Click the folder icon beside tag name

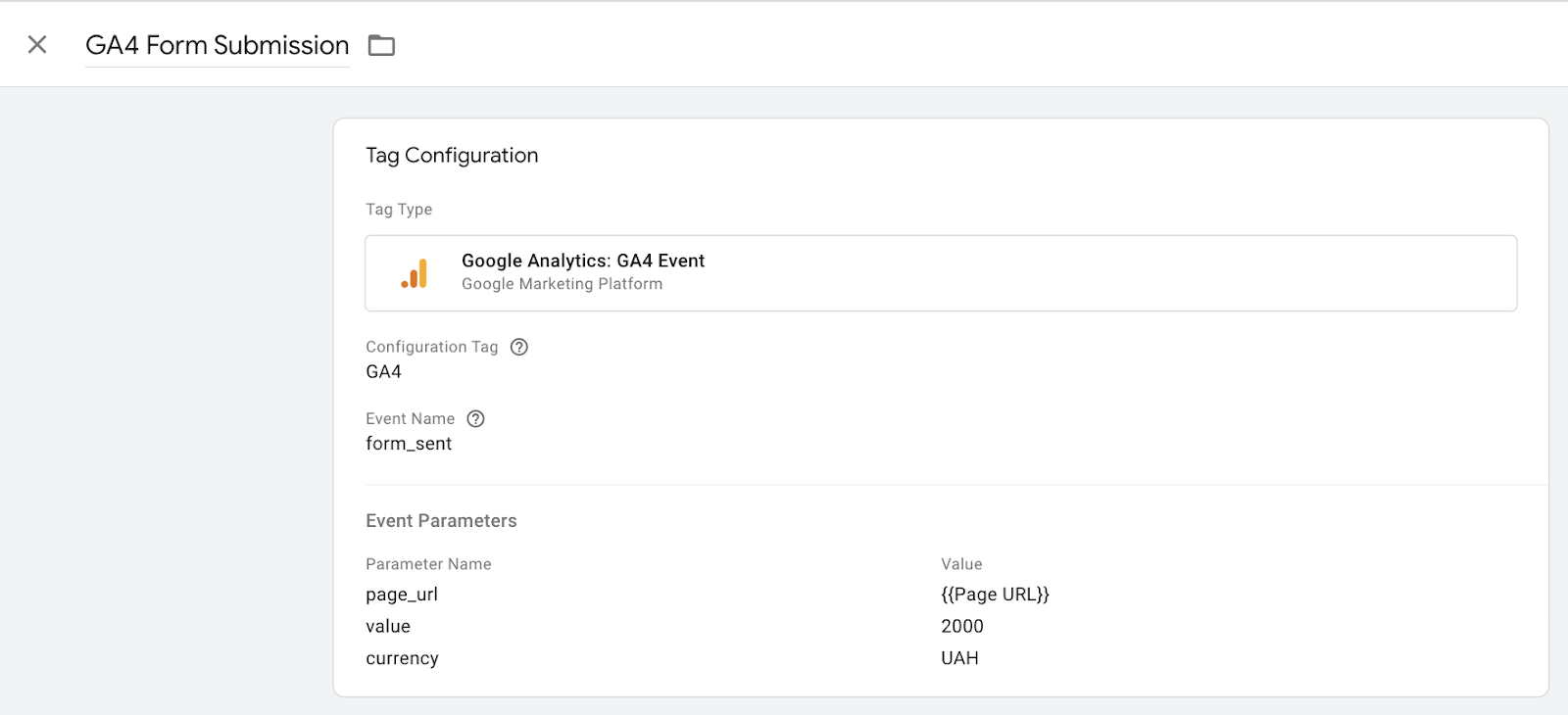(381, 46)
